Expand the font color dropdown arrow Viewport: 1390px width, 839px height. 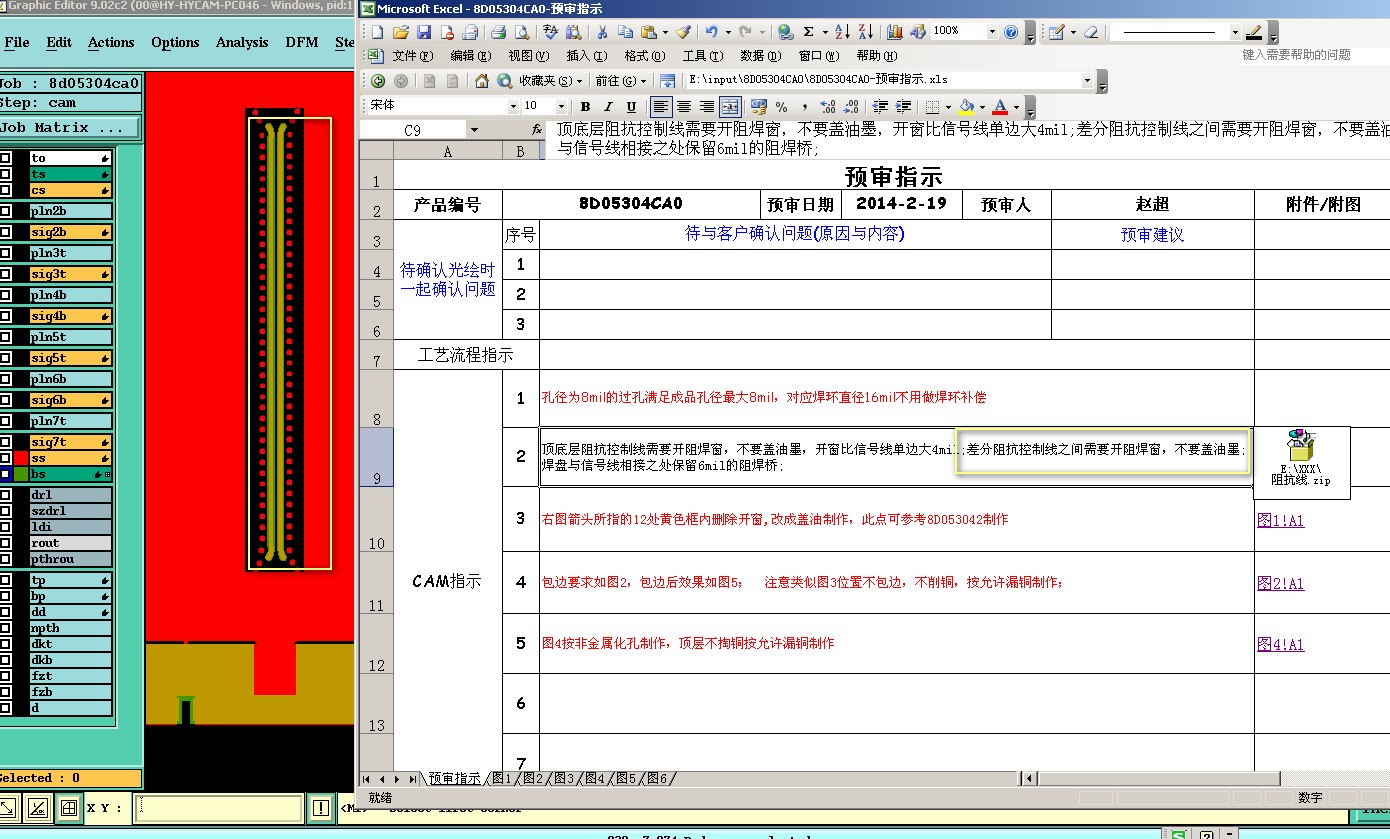point(1016,107)
